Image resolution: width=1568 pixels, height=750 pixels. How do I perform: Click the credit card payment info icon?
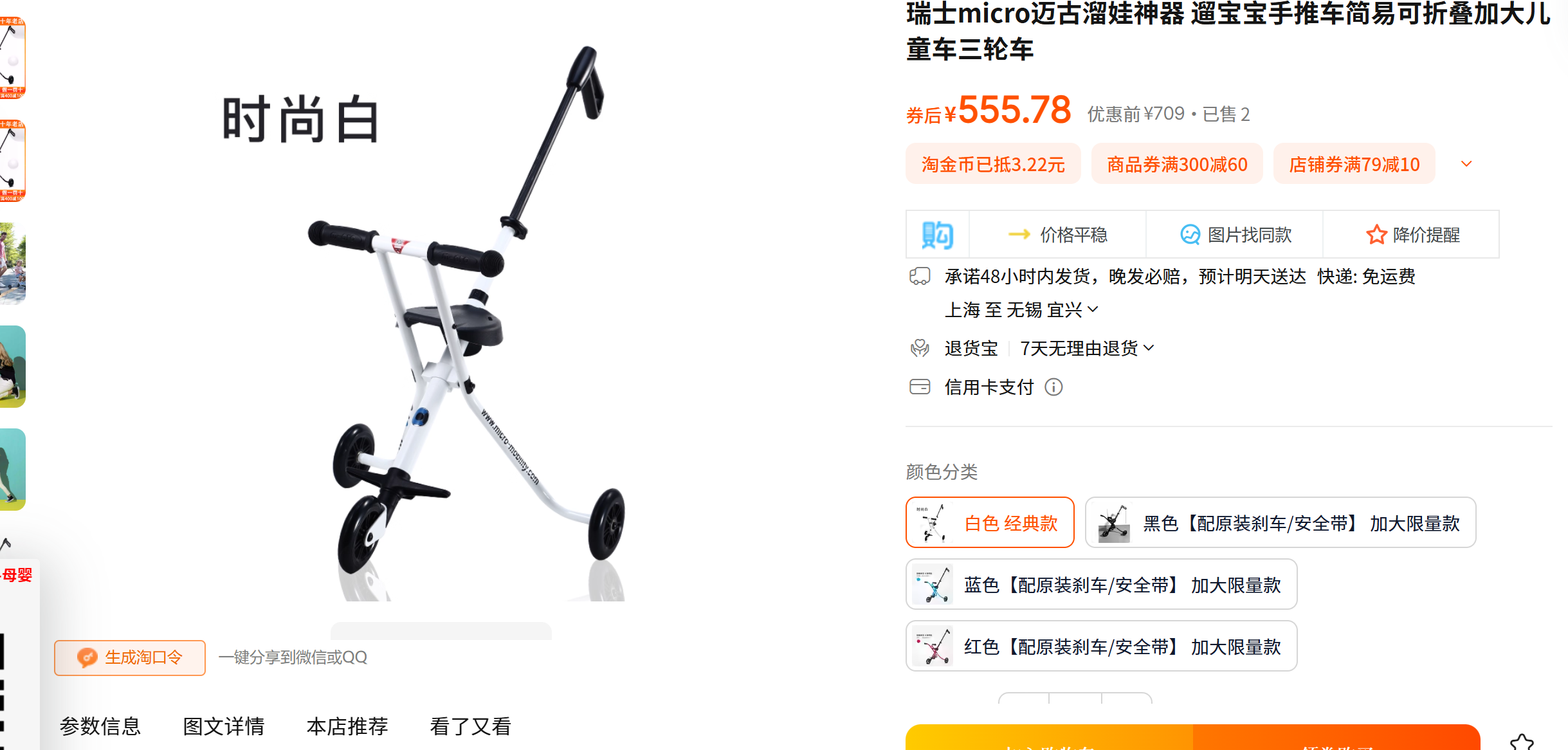click(x=1053, y=387)
